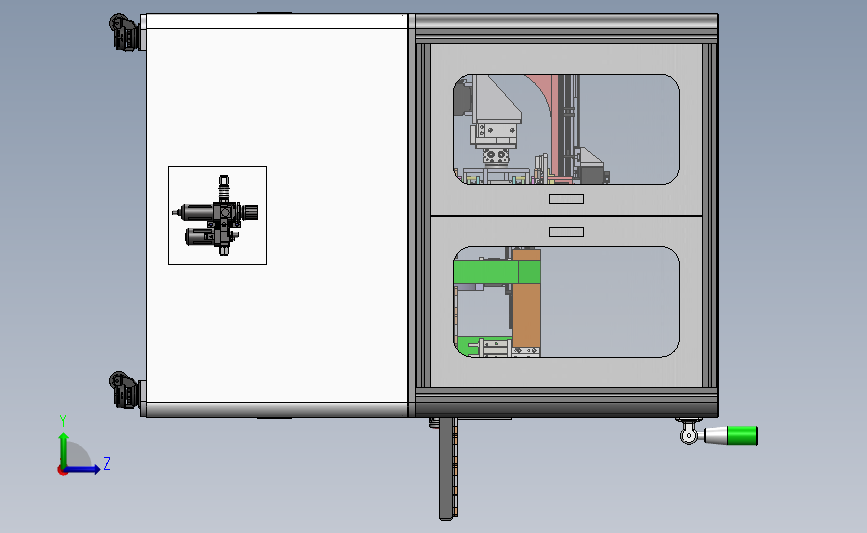Click the Z axis label
867x533 pixels.
coord(107,463)
